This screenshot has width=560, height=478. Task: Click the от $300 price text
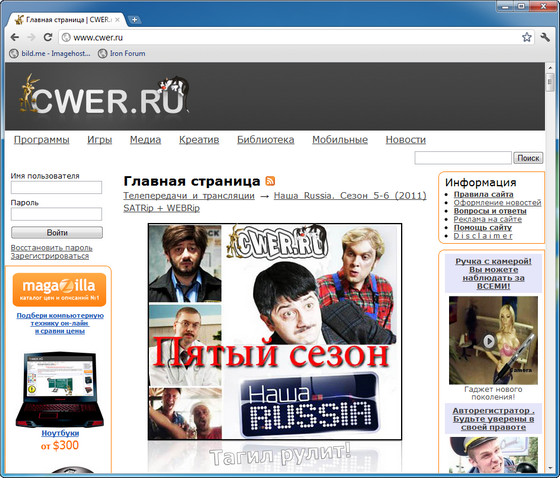60,445
